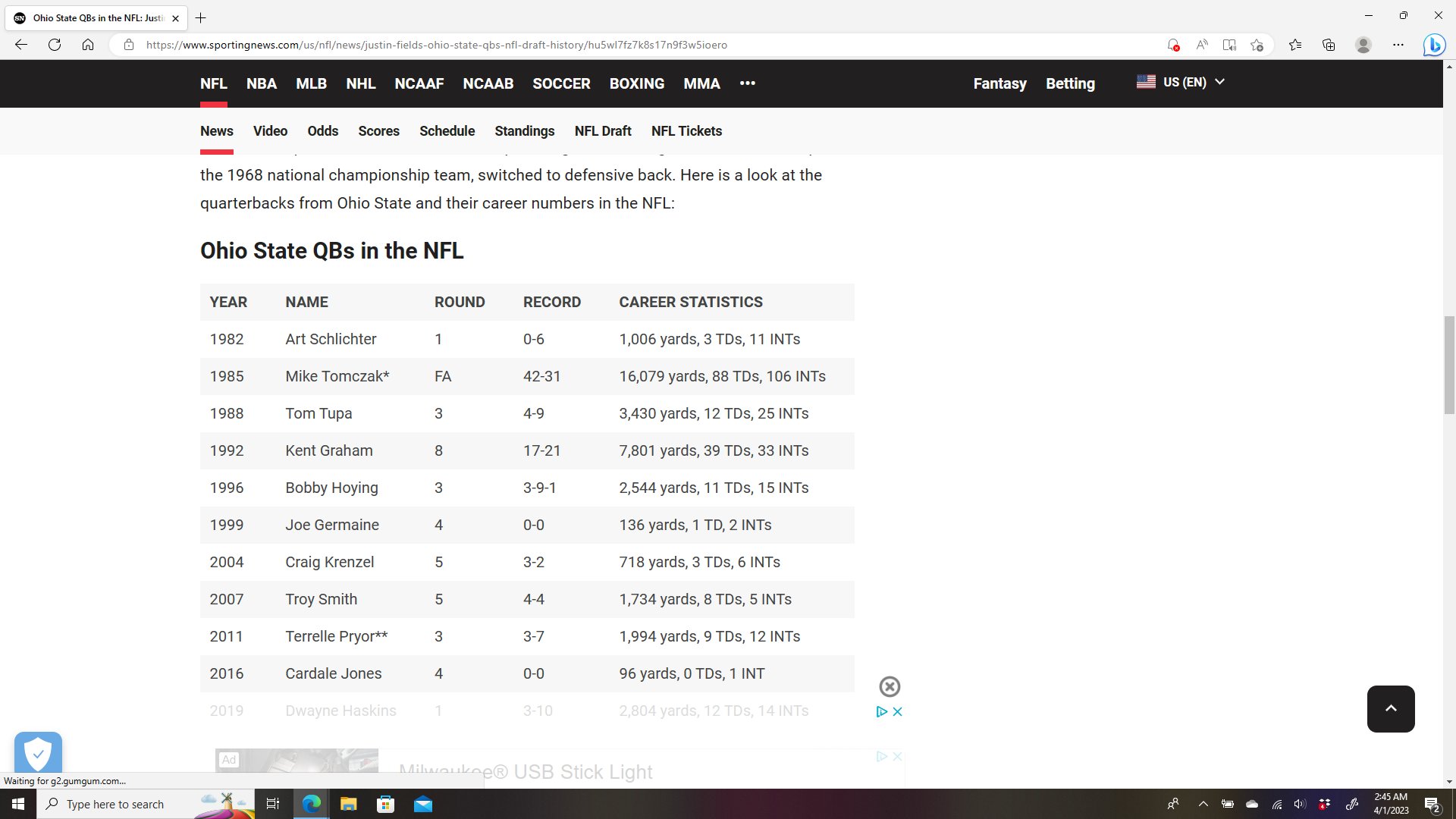
Task: Open the NFL Video page
Action: [270, 131]
